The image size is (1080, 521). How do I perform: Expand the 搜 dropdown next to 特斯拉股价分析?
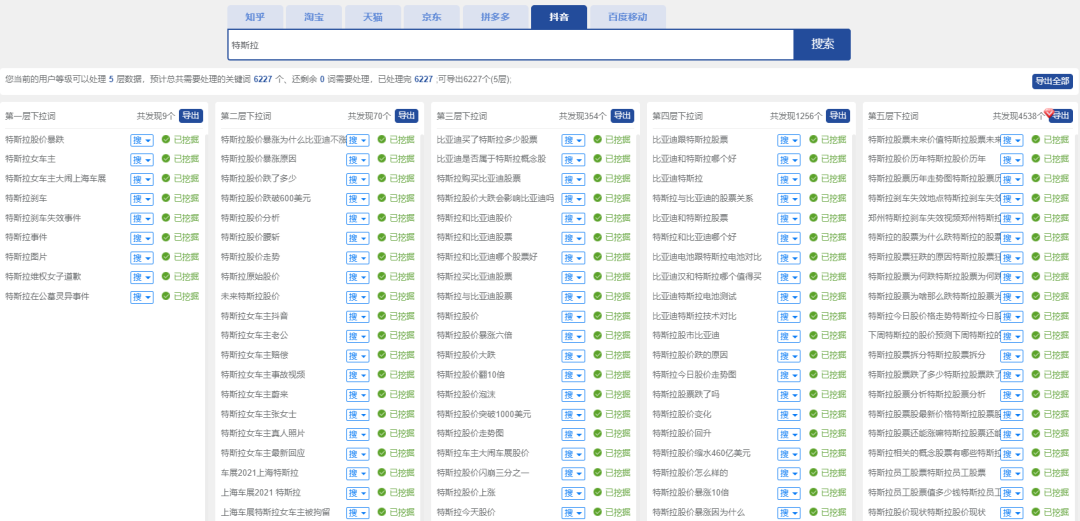coord(357,218)
